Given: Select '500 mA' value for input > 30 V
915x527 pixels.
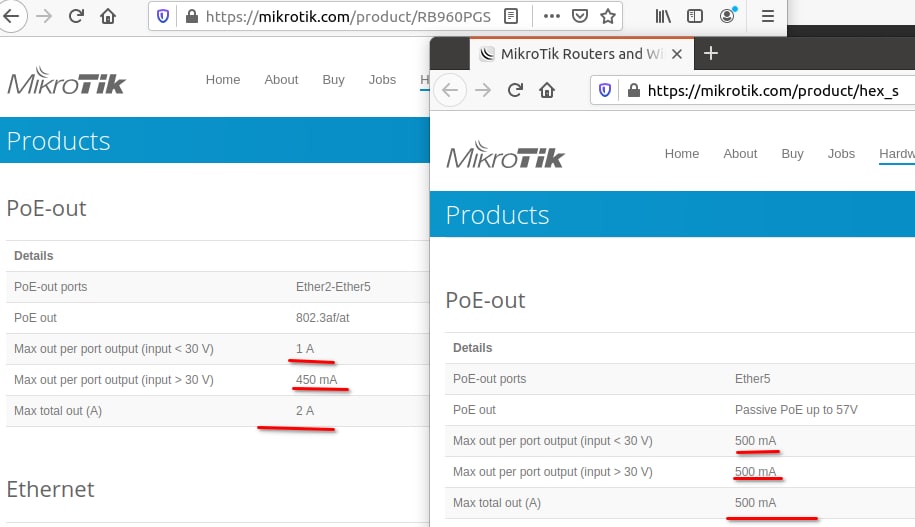Looking at the screenshot, I should [755, 472].
